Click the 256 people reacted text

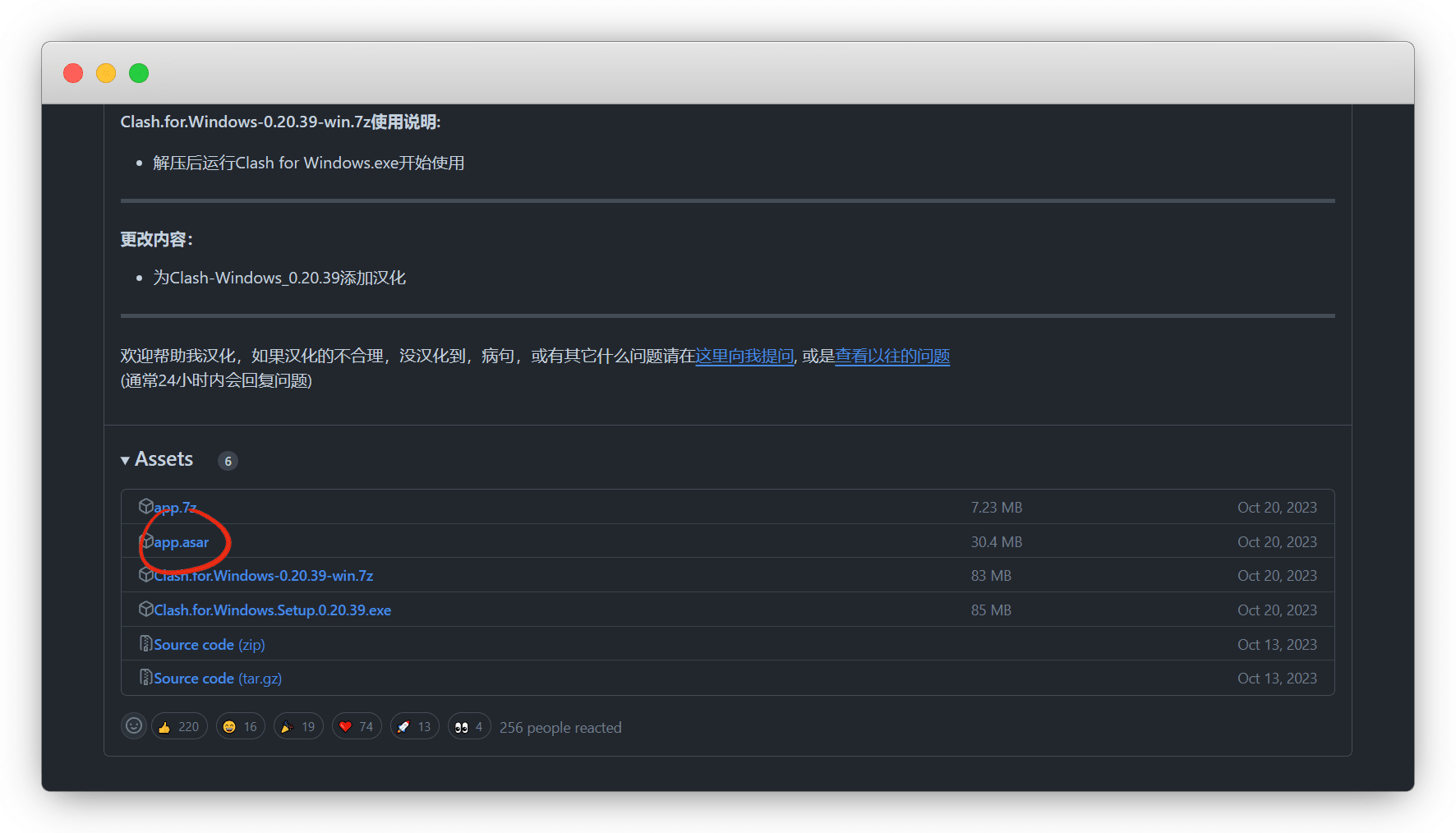click(x=560, y=728)
